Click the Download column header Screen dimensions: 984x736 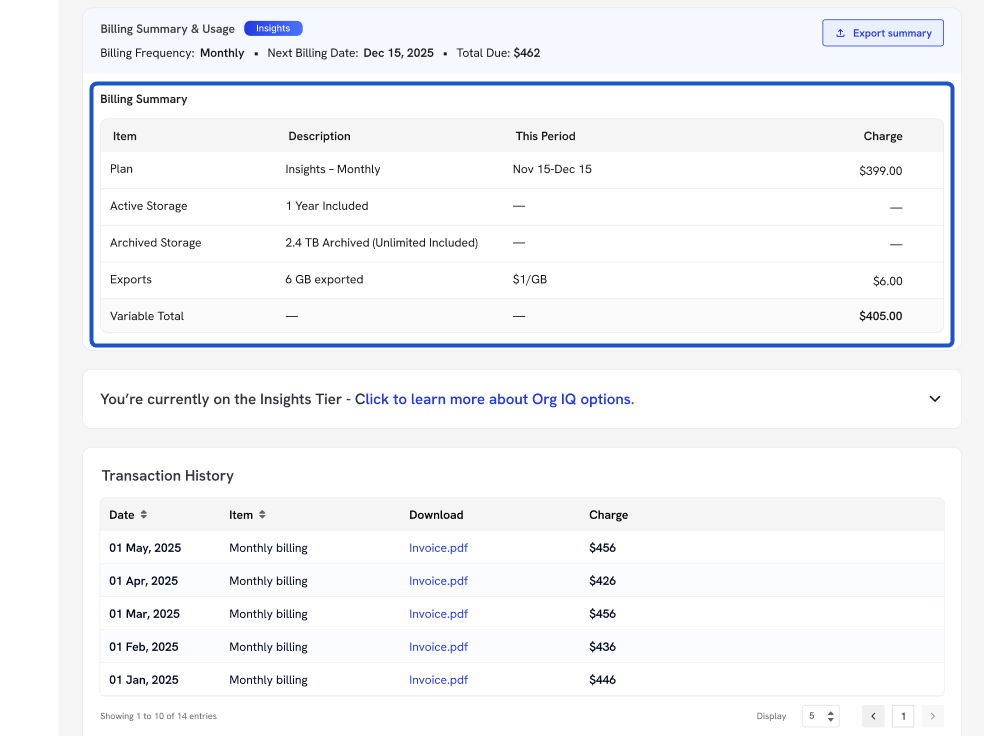(436, 515)
